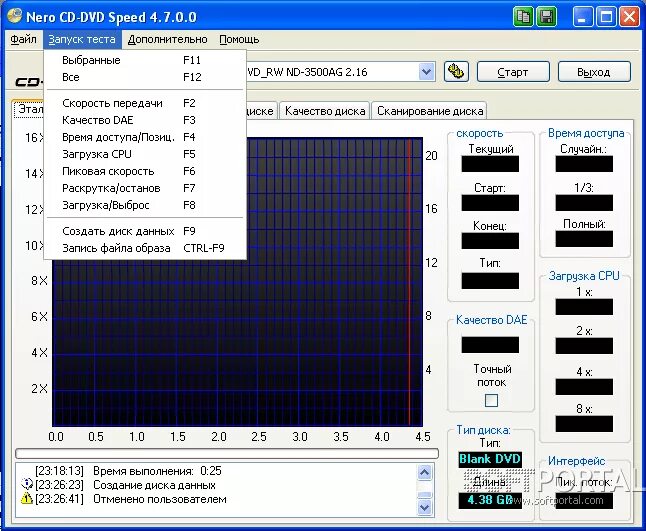Click the red disc capacity marker line in graph

(x=410, y=282)
